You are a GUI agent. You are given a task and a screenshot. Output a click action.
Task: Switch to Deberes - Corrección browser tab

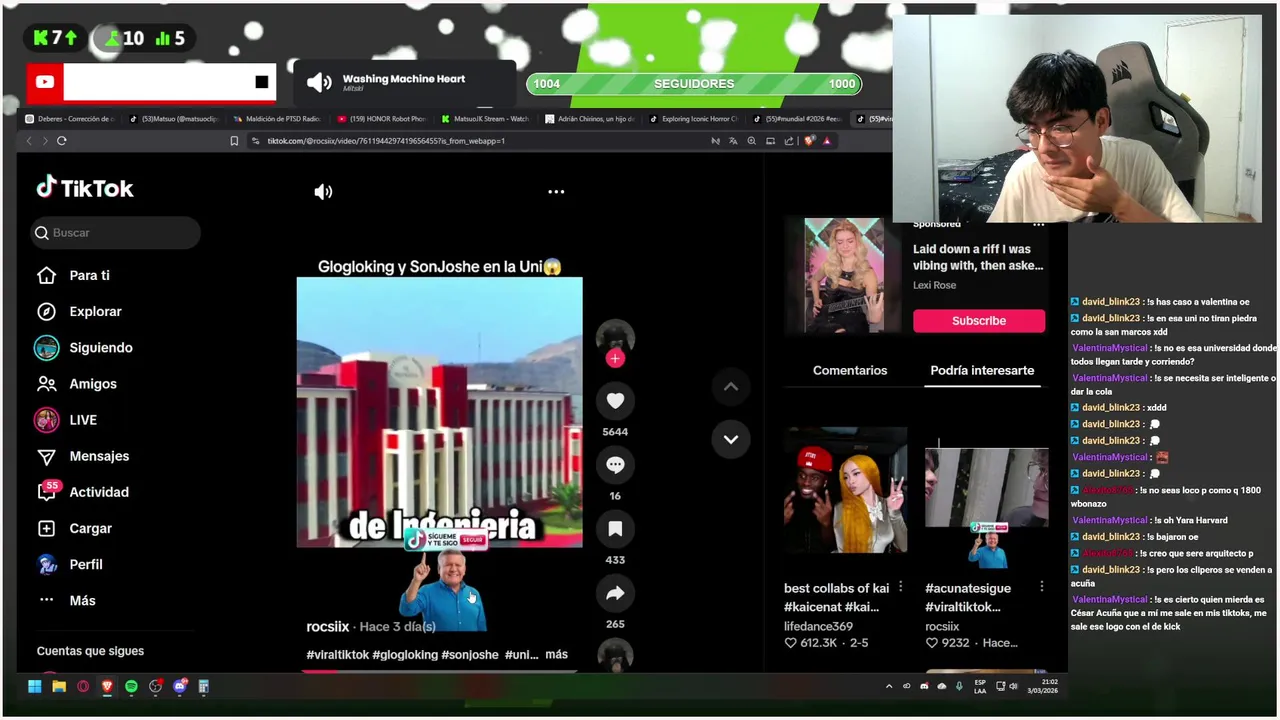coord(70,119)
